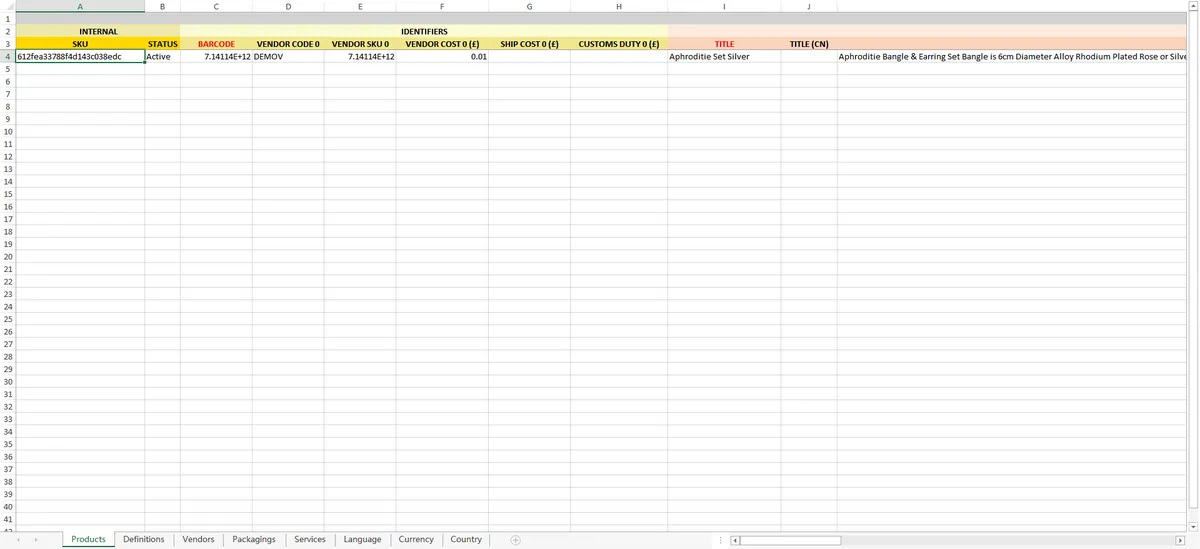This screenshot has width=1200, height=549.
Task: Select row 20 header
Action: 8,257
